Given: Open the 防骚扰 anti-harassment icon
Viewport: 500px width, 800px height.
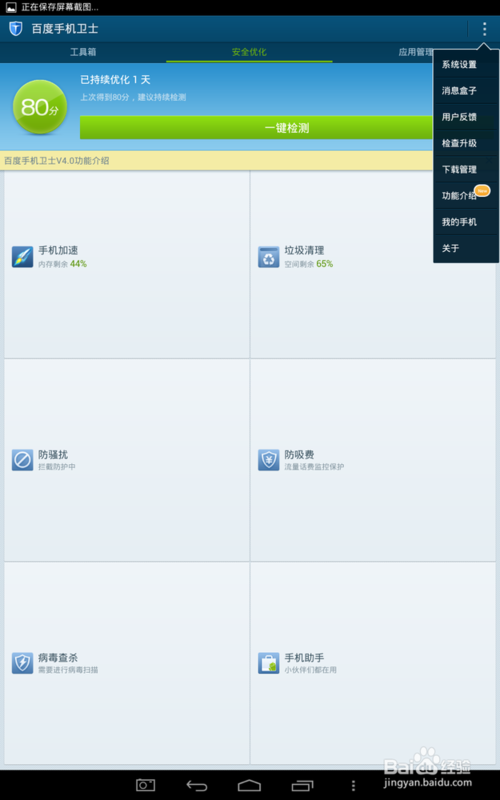Looking at the screenshot, I should (22, 460).
